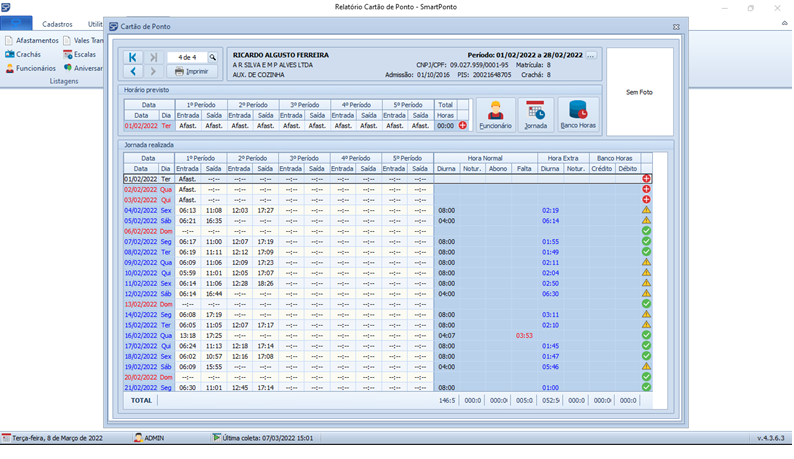
Task: Click warning icon on 09/02/2022 row
Action: (646, 262)
